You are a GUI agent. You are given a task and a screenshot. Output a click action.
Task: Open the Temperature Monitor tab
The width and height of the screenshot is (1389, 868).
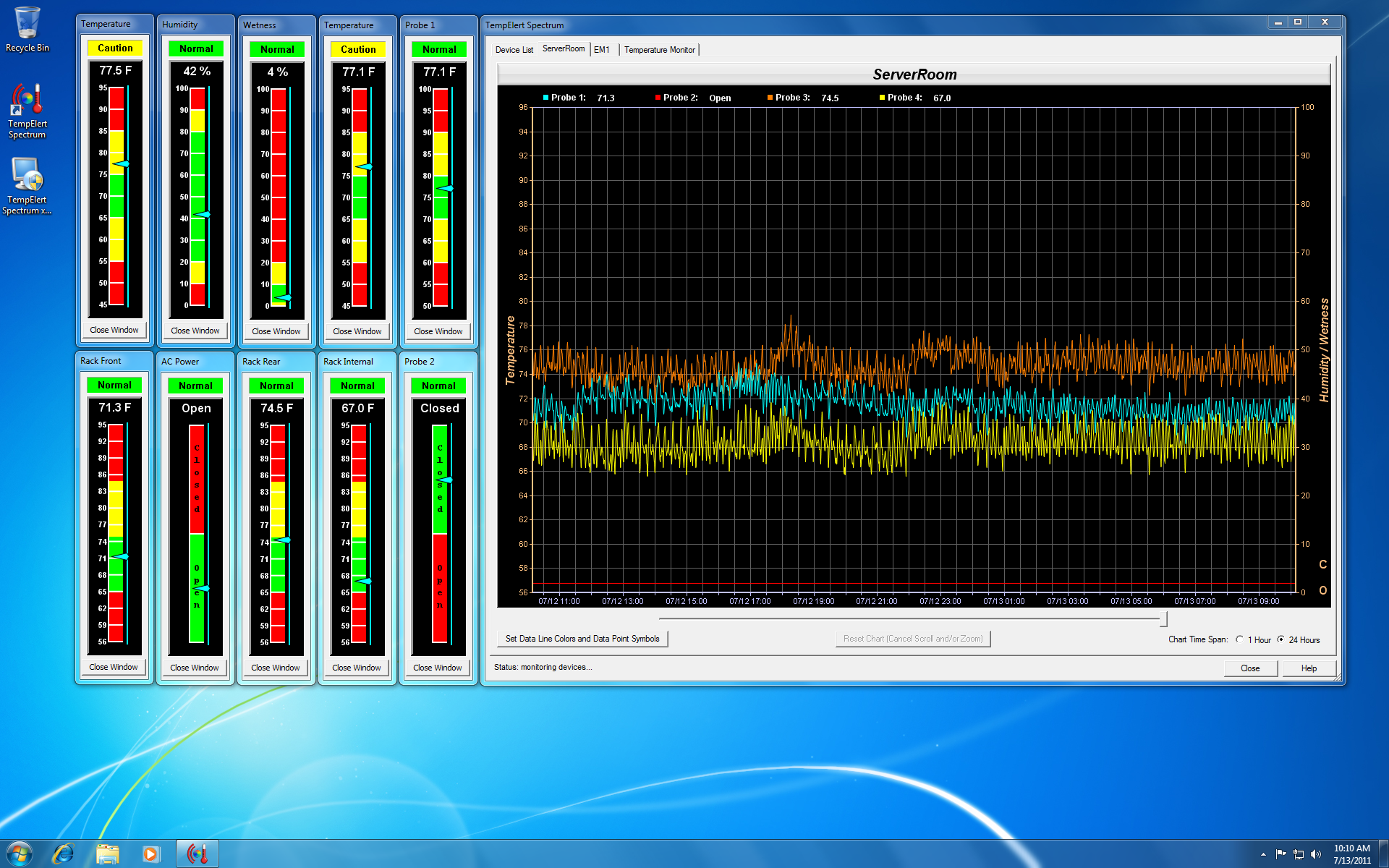(660, 50)
